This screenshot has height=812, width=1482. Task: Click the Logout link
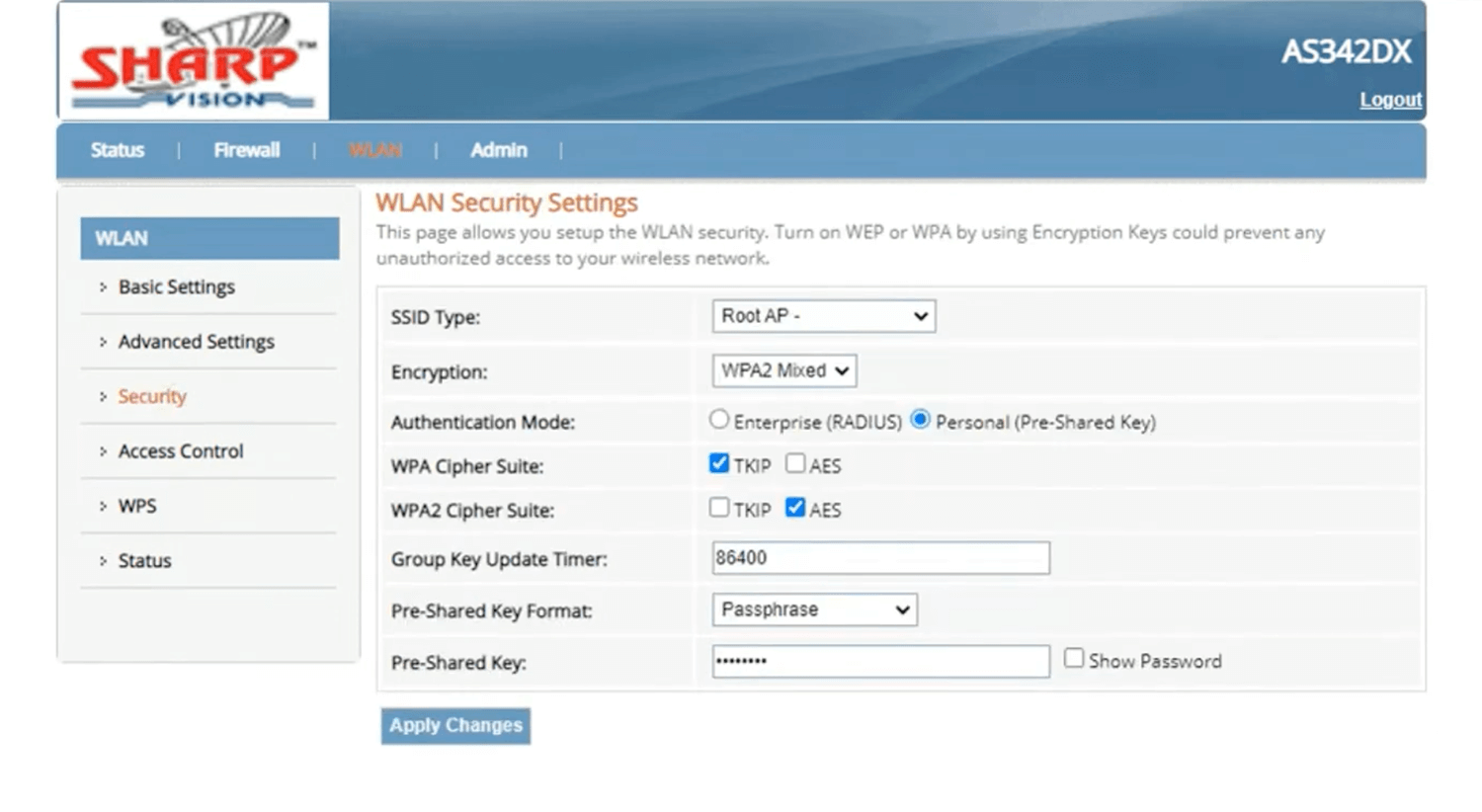(x=1389, y=100)
